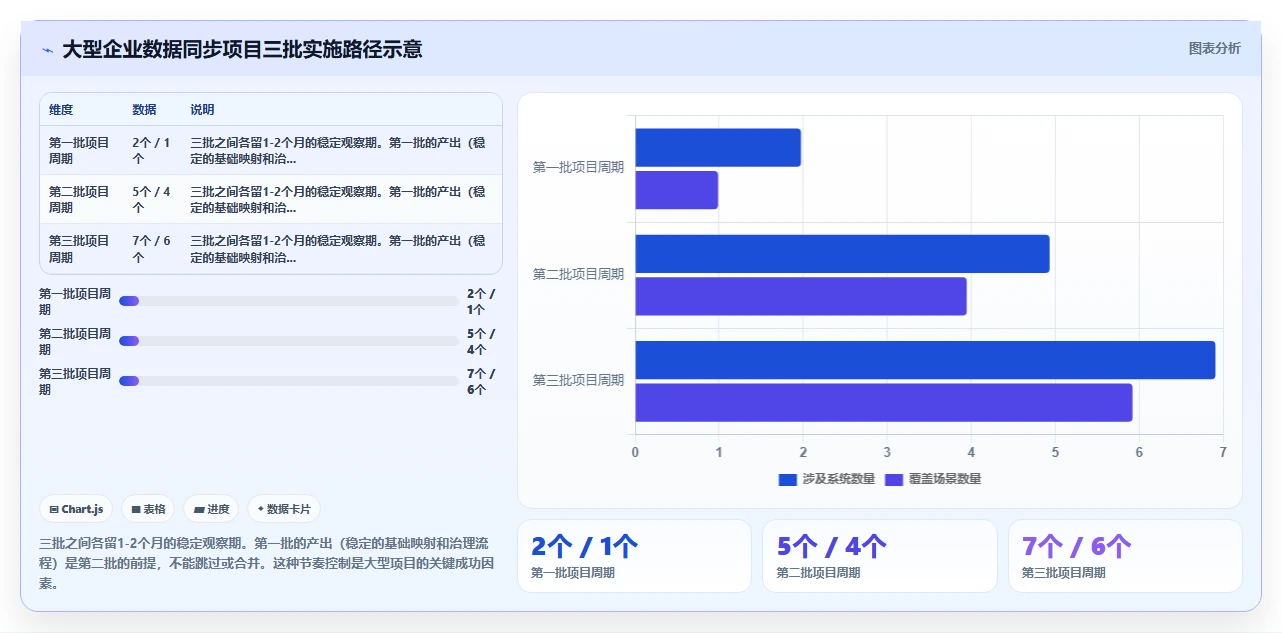Click the purple 覆盖场景数量 bar for 第三批项目周期
Viewport: 1282px width, 633px height.
[884, 402]
